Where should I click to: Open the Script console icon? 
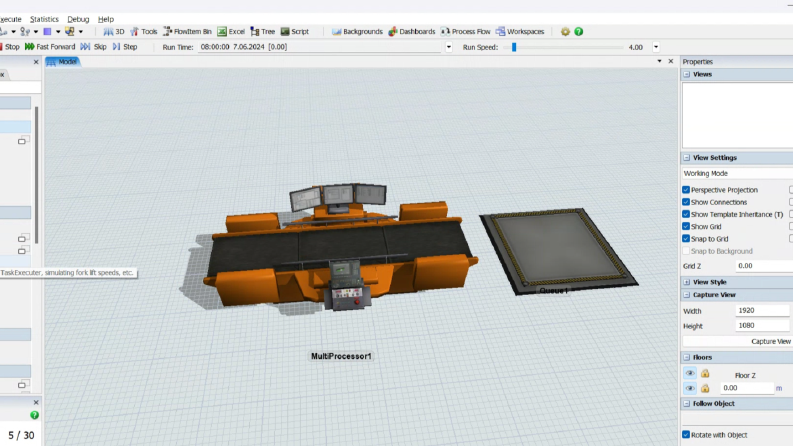tap(294, 31)
